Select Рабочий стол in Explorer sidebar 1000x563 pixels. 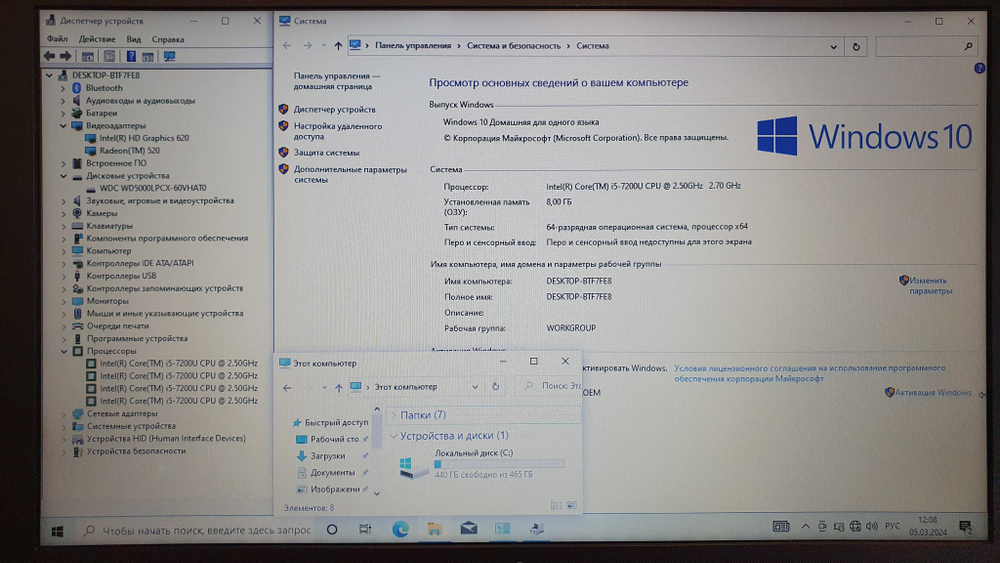[334, 439]
